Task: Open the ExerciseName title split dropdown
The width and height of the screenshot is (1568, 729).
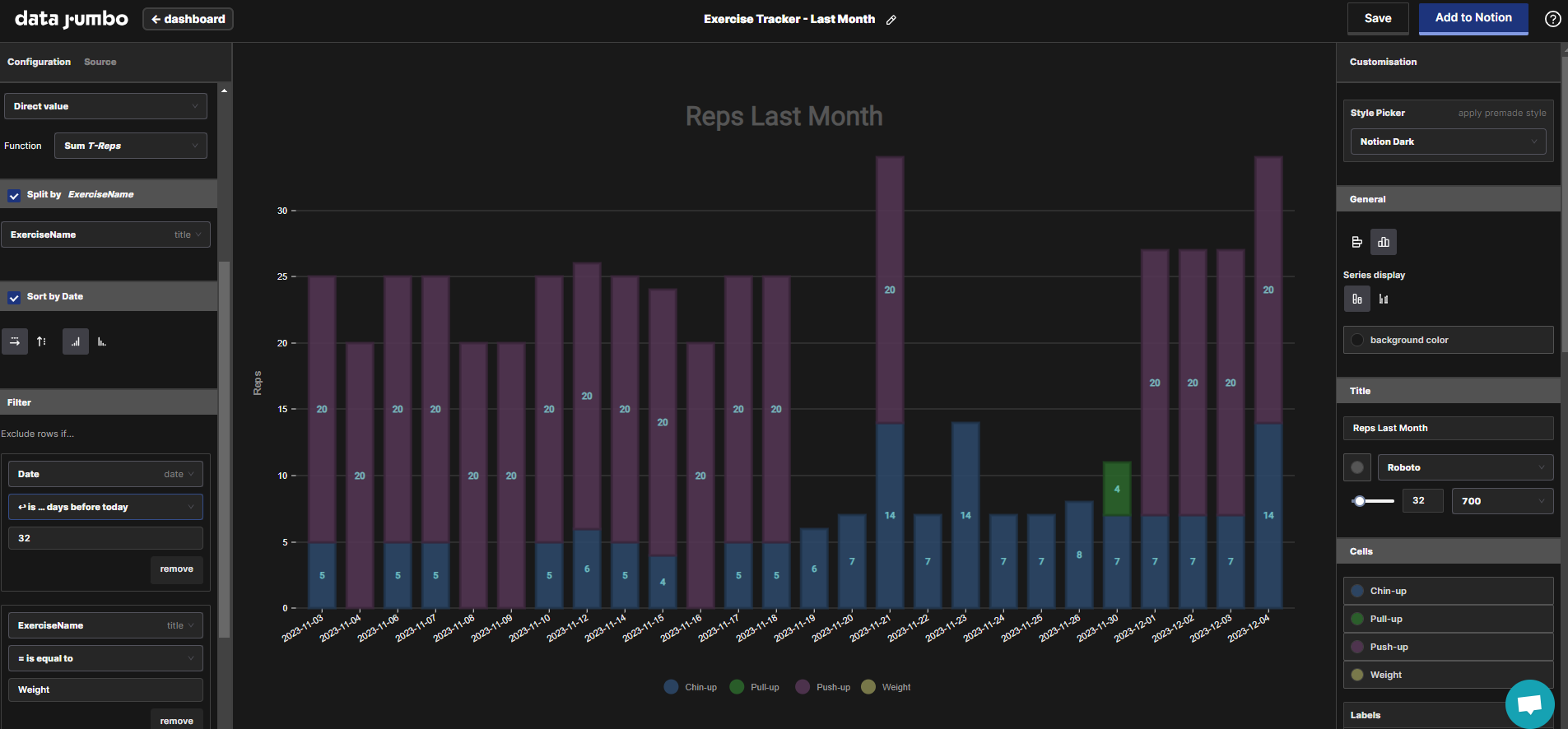Action: point(105,234)
